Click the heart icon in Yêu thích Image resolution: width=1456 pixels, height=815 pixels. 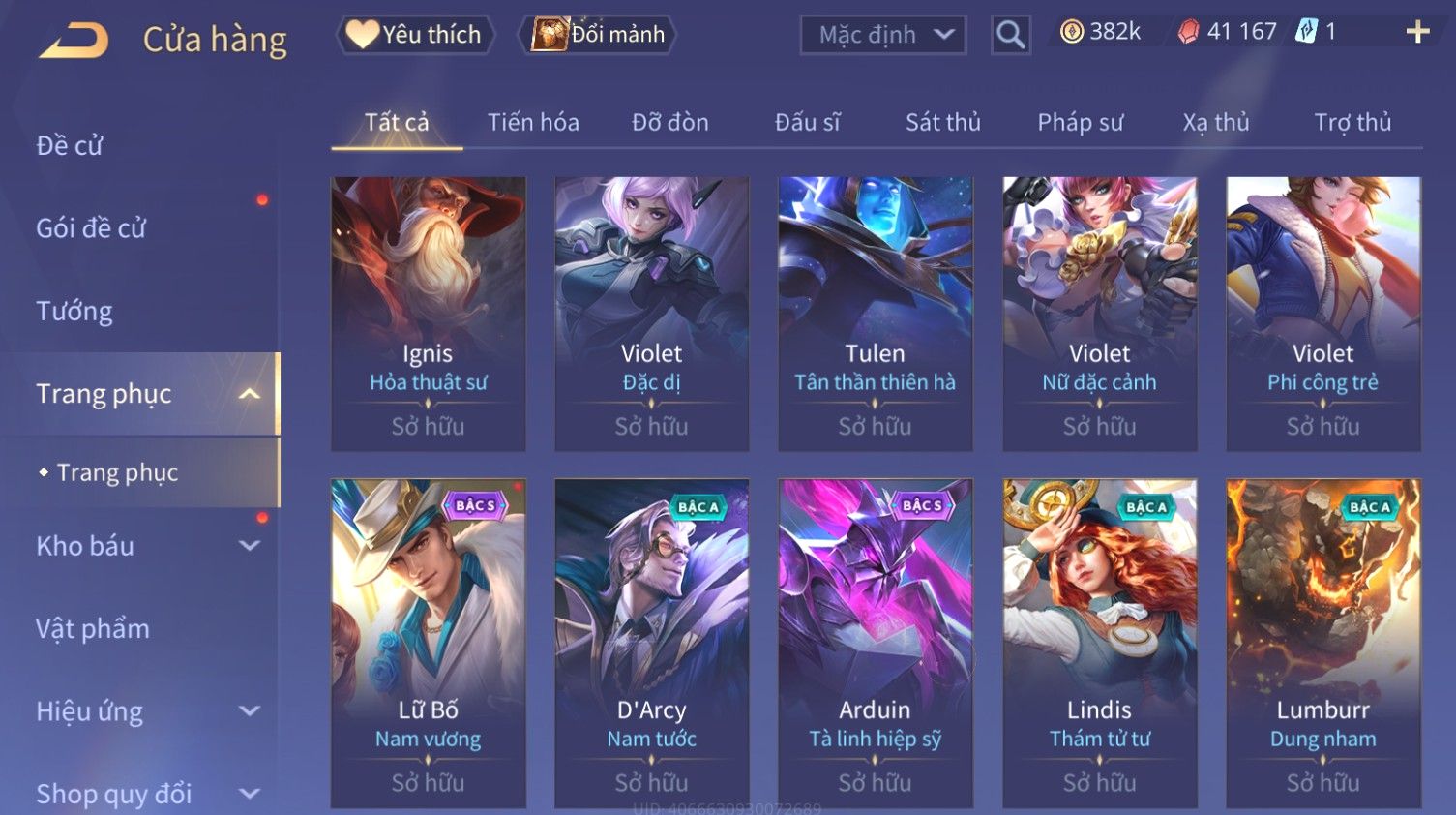(362, 34)
